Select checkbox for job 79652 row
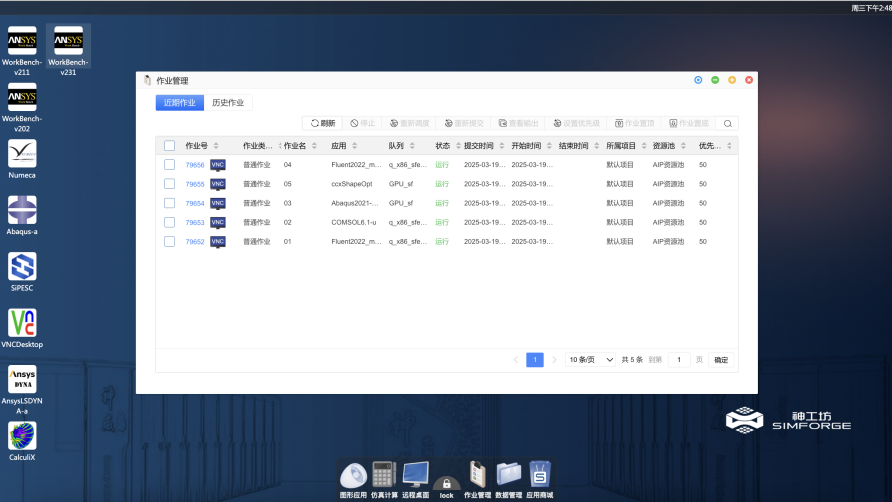Viewport: 892px width, 502px height. coord(169,241)
